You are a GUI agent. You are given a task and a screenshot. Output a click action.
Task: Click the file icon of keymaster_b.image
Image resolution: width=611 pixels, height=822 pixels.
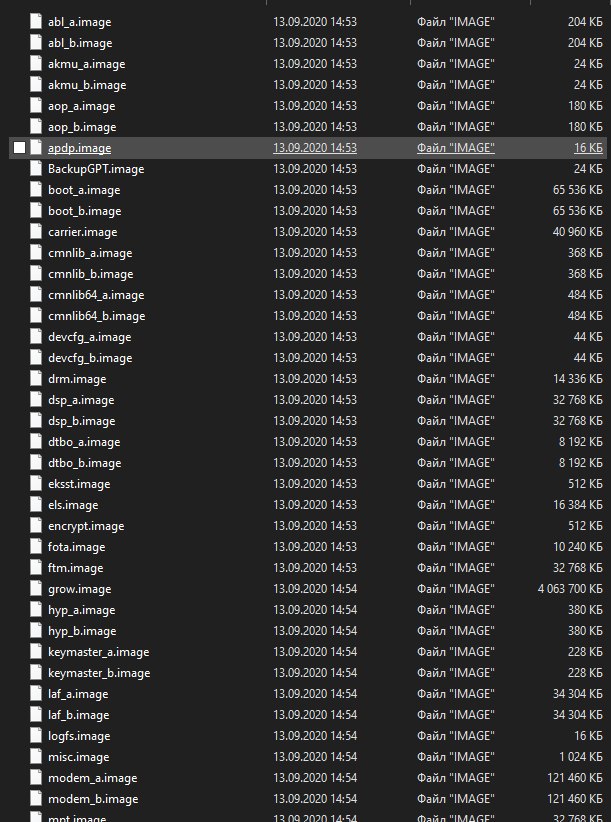(x=36, y=673)
